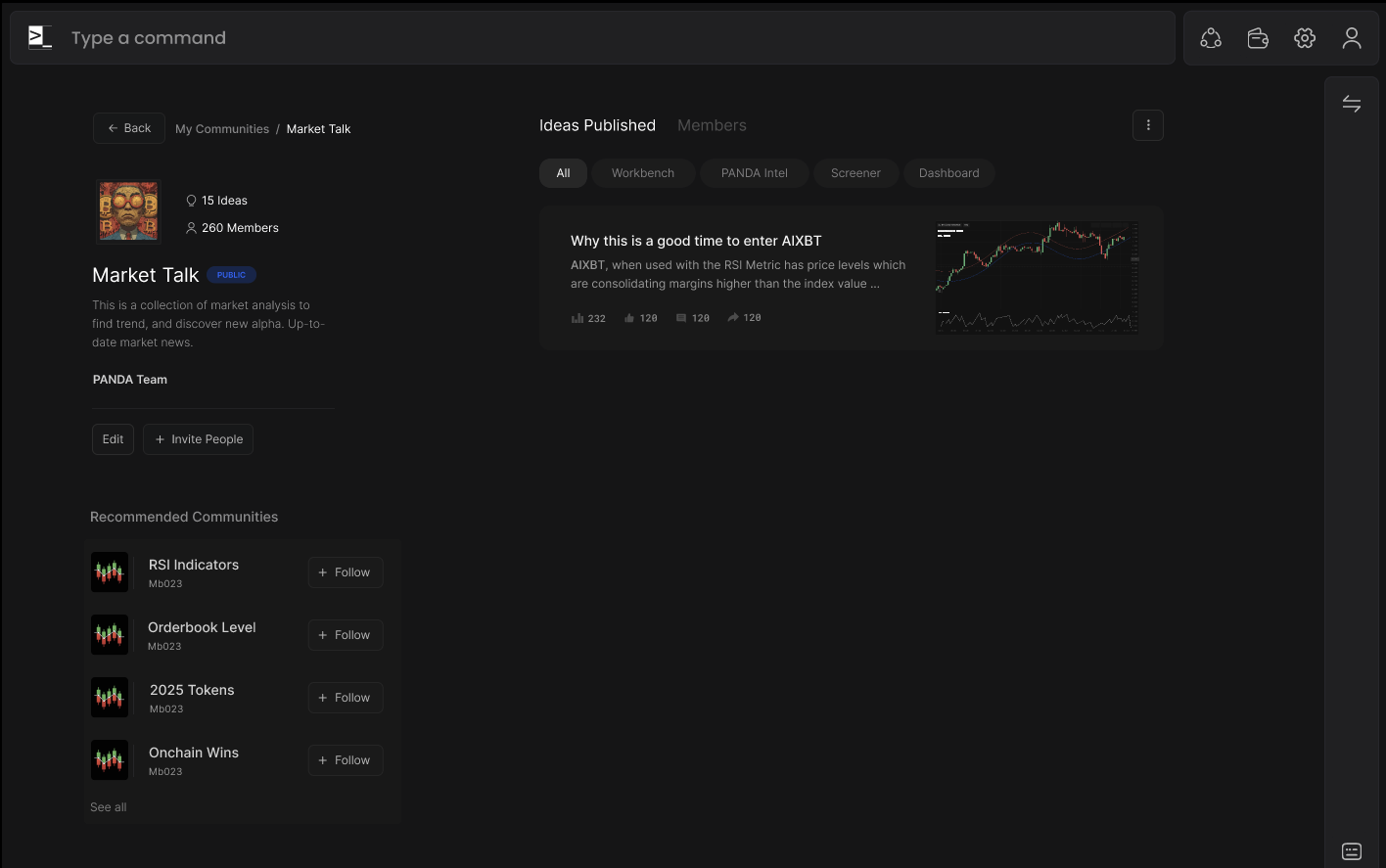Click the Edit community button

(x=113, y=439)
